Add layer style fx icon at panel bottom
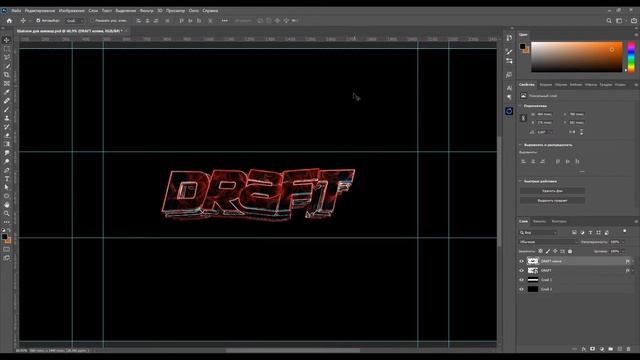The height and width of the screenshot is (360, 640). coord(584,349)
